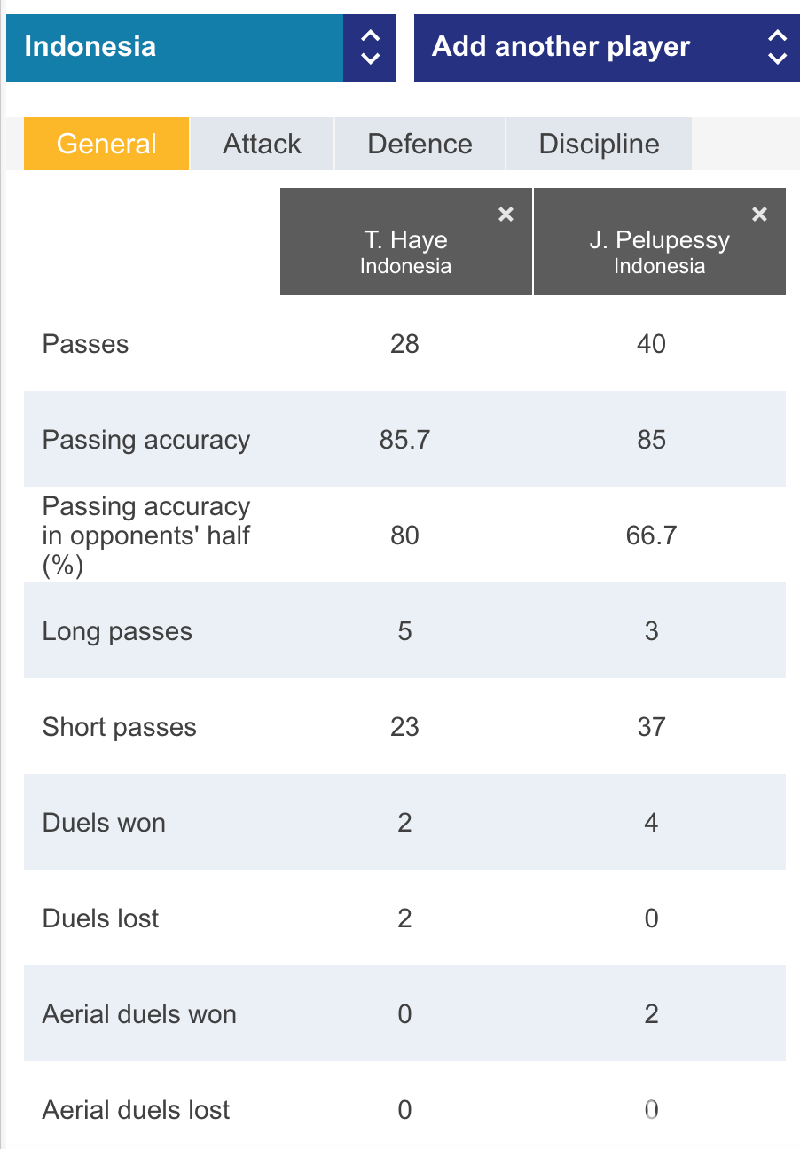Image resolution: width=800 pixels, height=1149 pixels.
Task: Switch to the Defence tab
Action: point(420,144)
